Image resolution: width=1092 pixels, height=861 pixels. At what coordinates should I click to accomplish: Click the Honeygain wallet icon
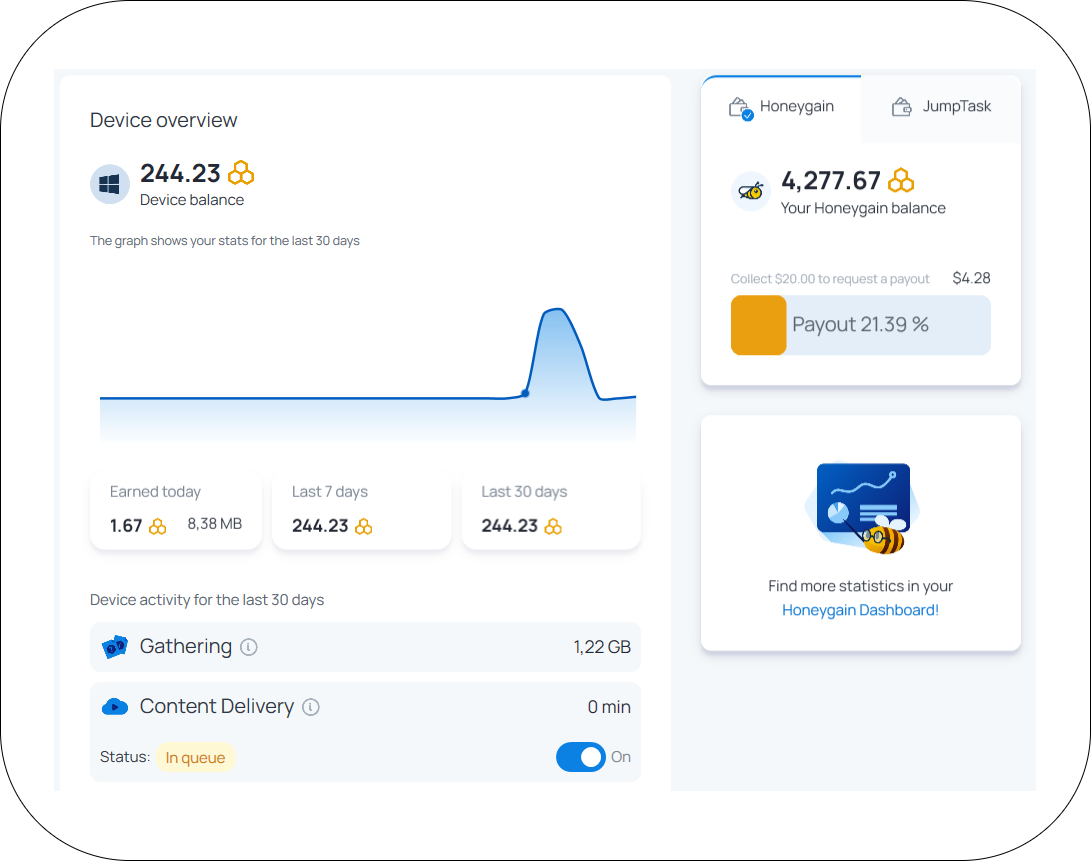pos(740,108)
